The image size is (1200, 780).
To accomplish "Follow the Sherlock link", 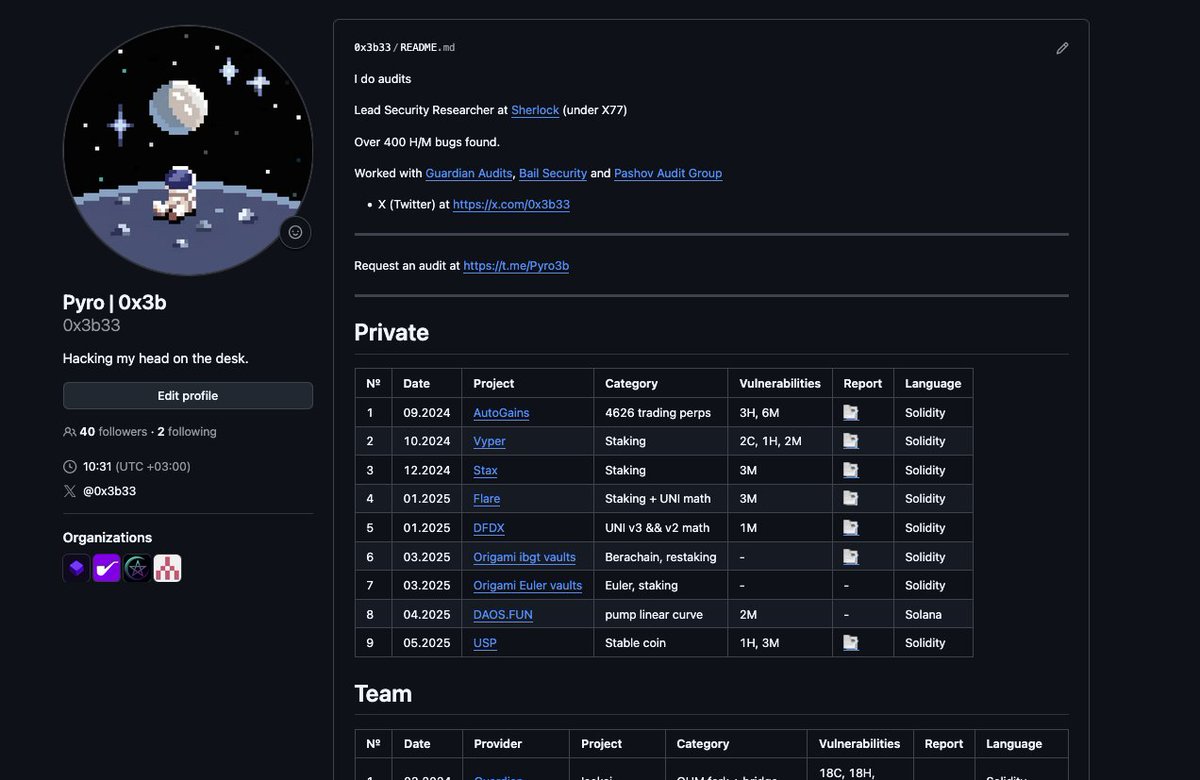I will 535,110.
